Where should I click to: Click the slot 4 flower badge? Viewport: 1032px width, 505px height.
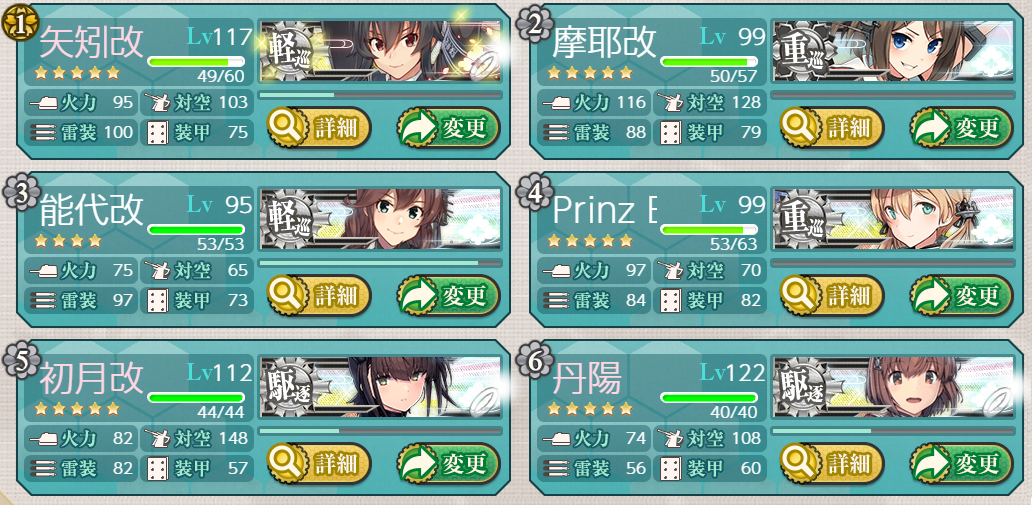click(x=531, y=193)
